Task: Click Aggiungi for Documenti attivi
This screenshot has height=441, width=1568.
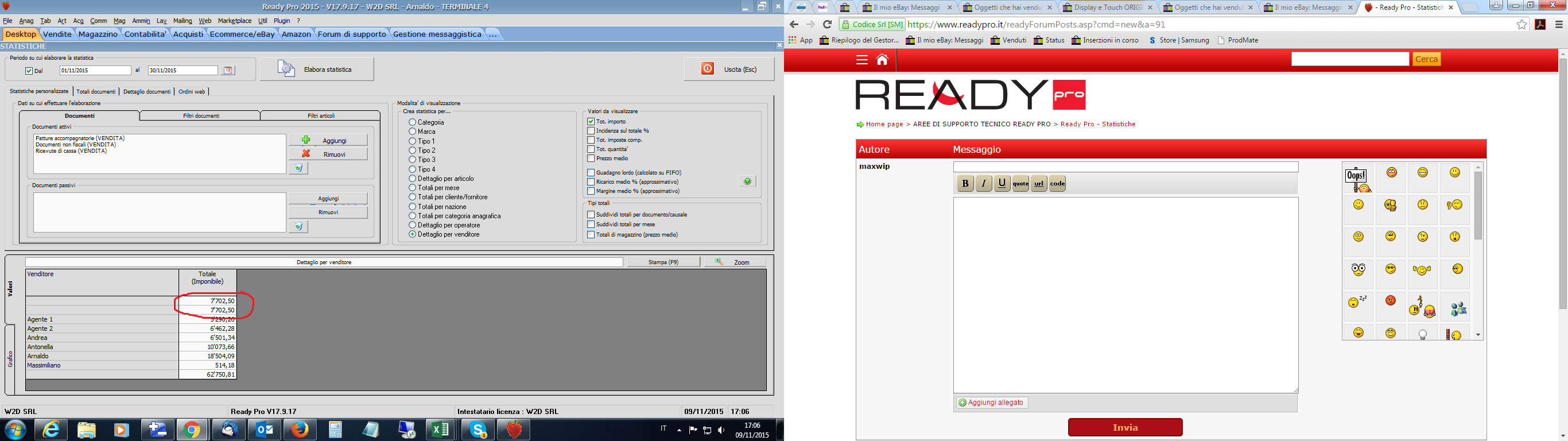Action: [x=328, y=140]
